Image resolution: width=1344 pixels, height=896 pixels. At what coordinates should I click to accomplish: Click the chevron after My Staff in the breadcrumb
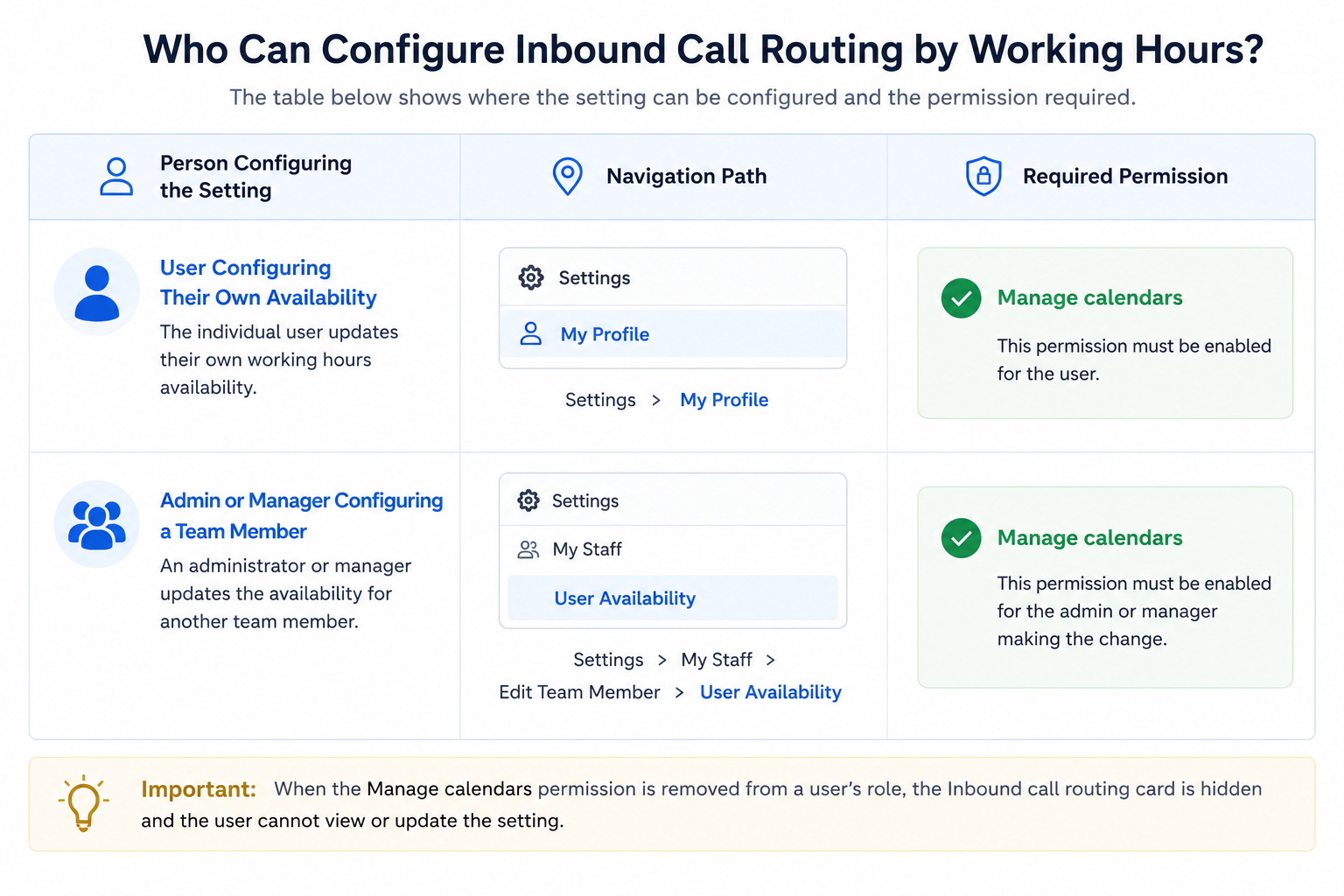(771, 660)
